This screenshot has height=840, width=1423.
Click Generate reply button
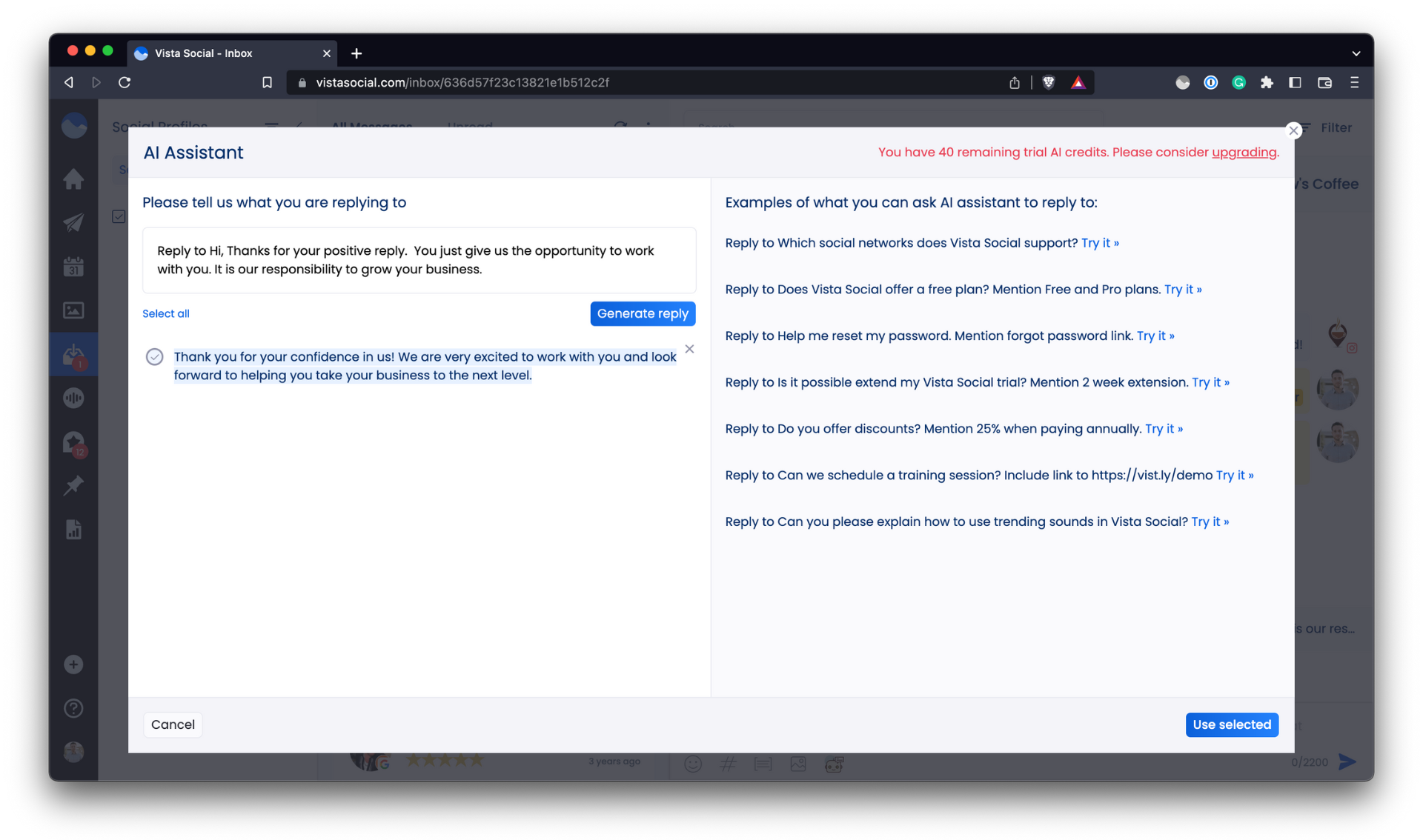[x=643, y=313]
